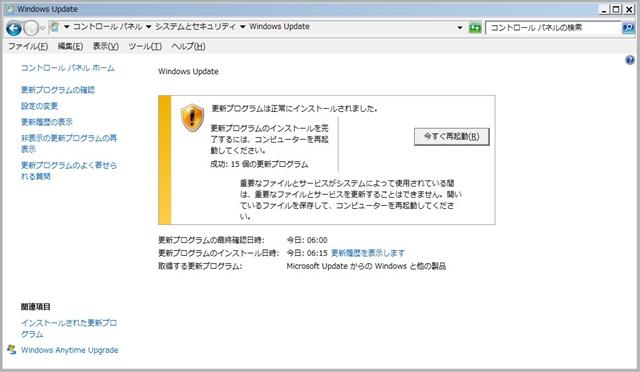Open the ツール(T) menu
640x372 pixels.
145,47
